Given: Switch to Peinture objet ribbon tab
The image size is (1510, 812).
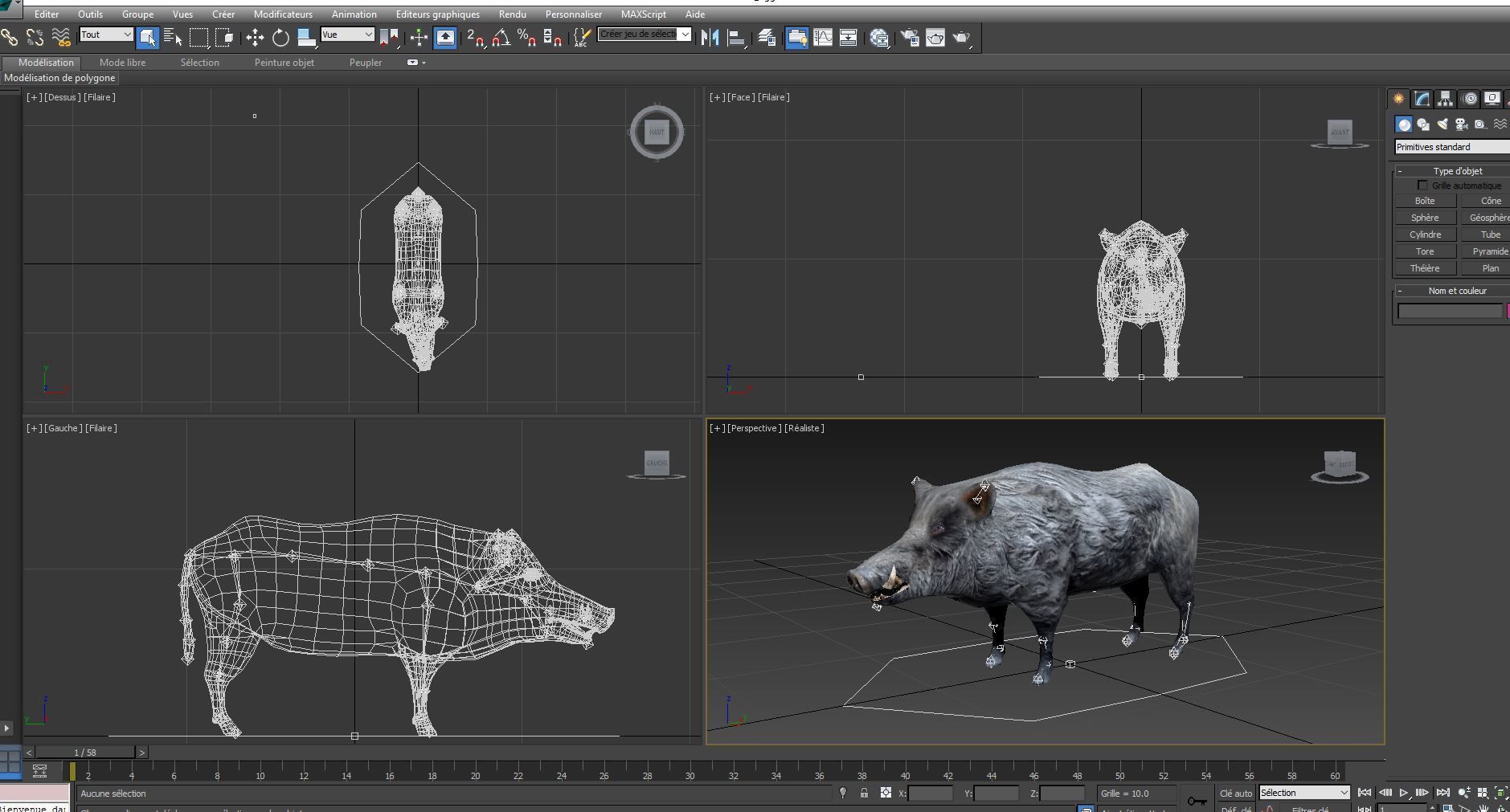Looking at the screenshot, I should tap(284, 63).
